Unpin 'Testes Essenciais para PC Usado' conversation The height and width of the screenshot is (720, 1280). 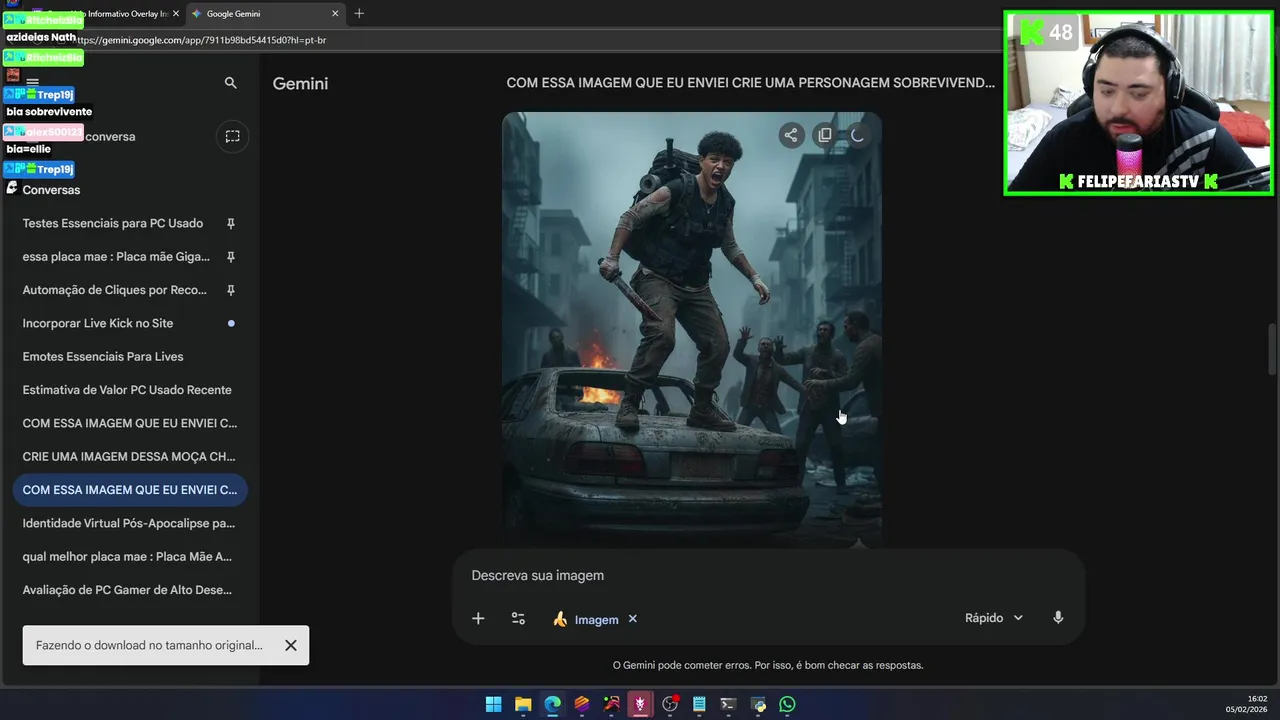[231, 223]
